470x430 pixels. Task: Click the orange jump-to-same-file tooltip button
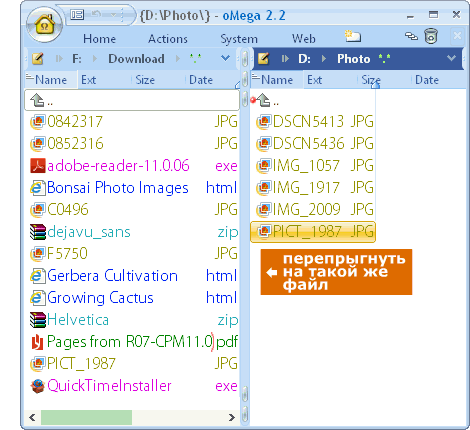(x=336, y=272)
